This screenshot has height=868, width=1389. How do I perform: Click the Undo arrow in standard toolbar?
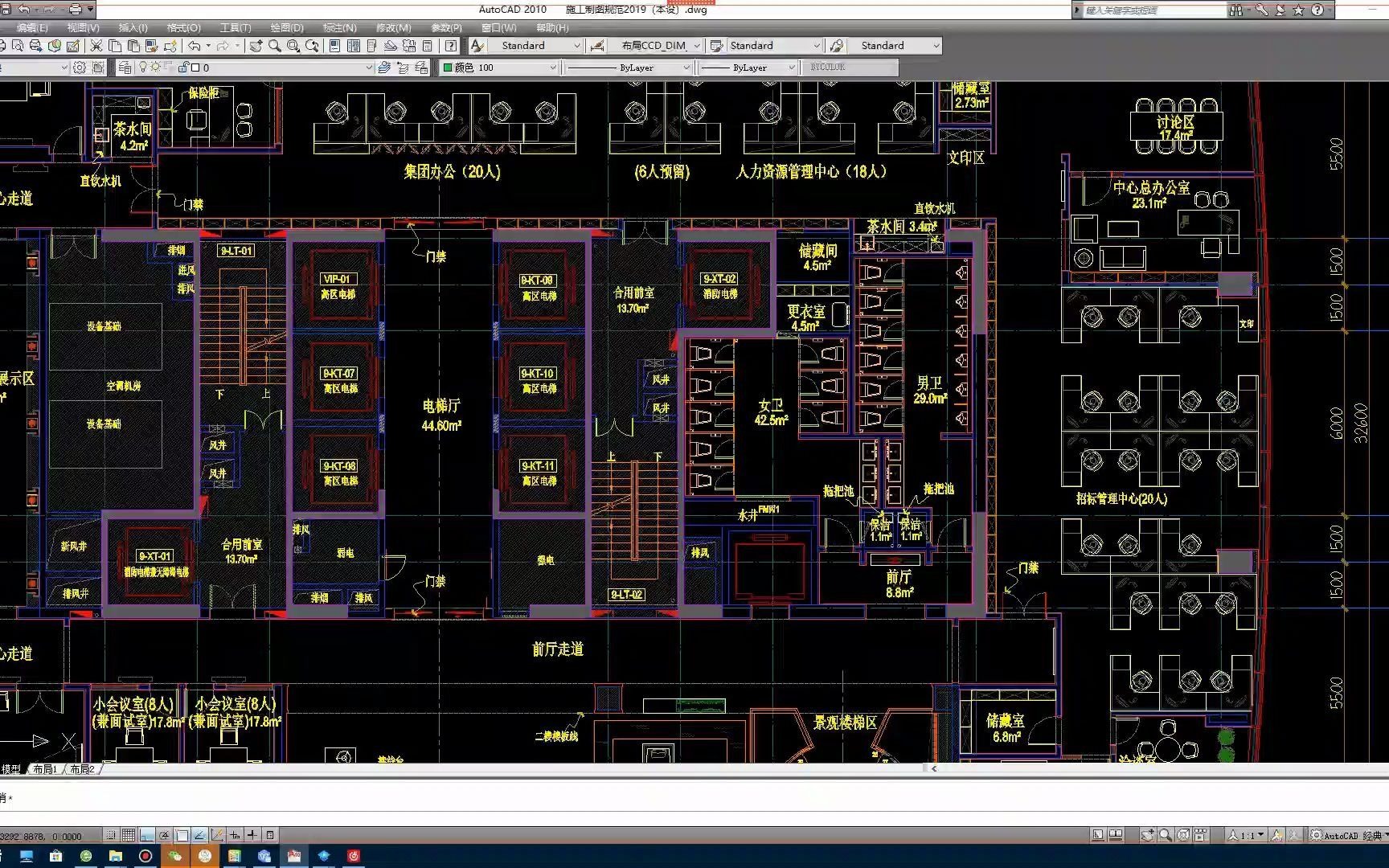point(194,46)
